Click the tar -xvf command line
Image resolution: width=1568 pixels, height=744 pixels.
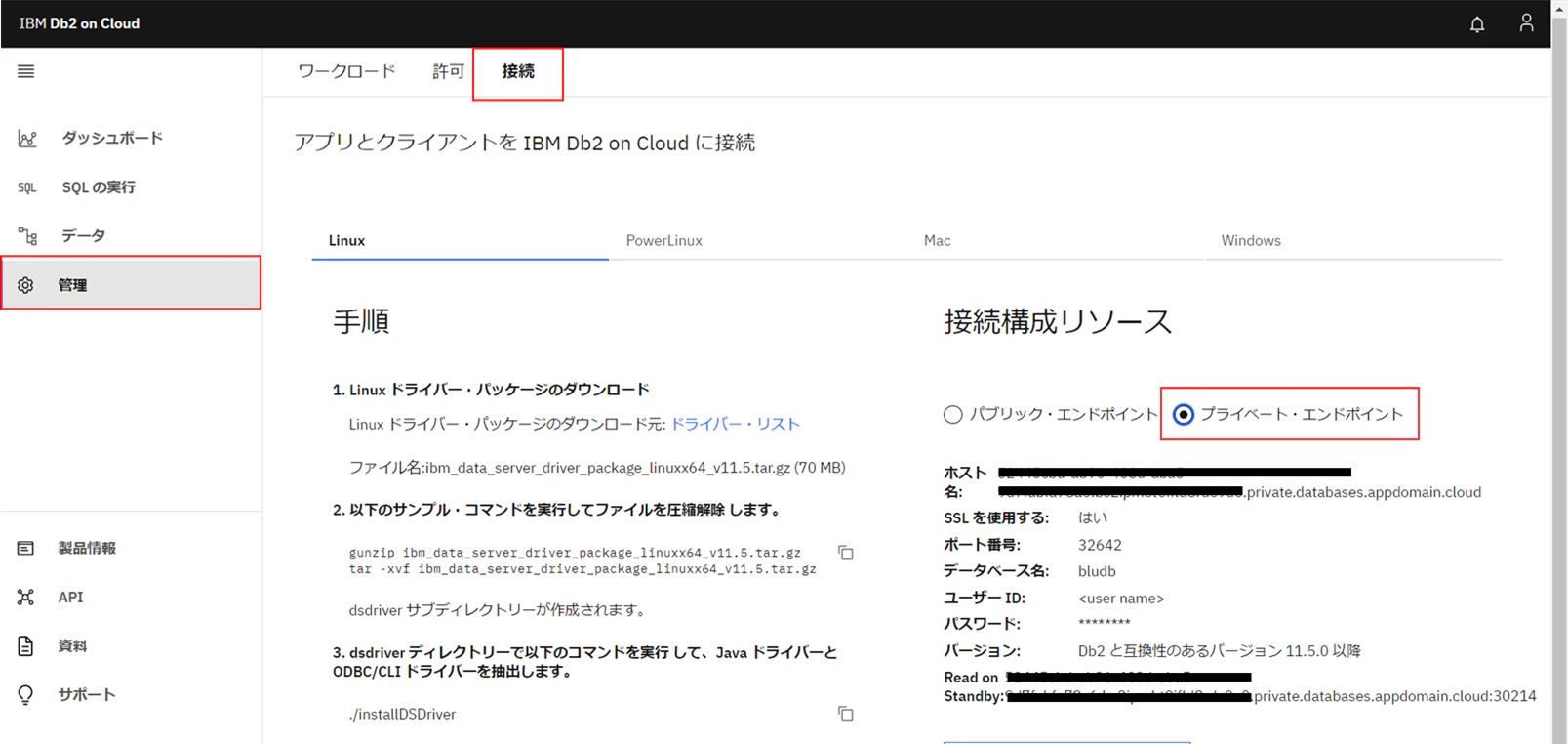[x=583, y=569]
